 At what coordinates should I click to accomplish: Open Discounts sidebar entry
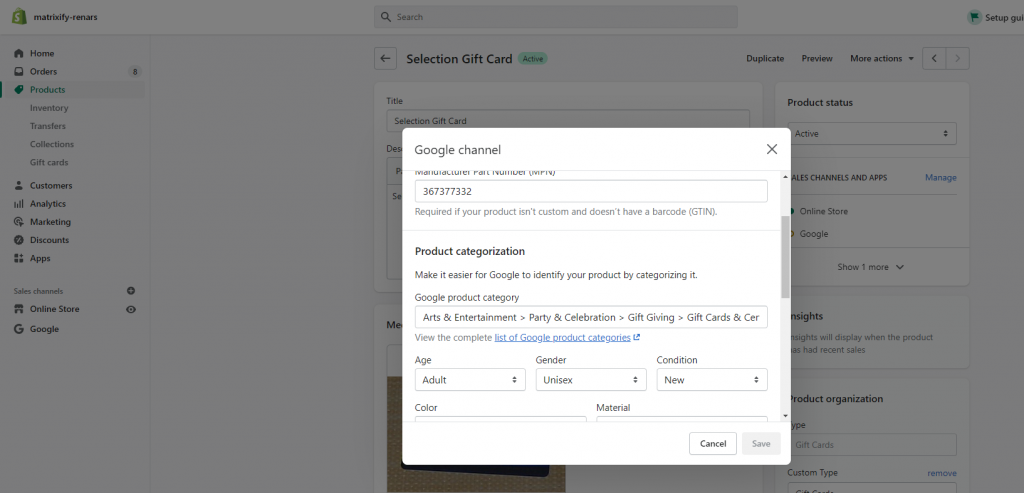click(x=49, y=240)
